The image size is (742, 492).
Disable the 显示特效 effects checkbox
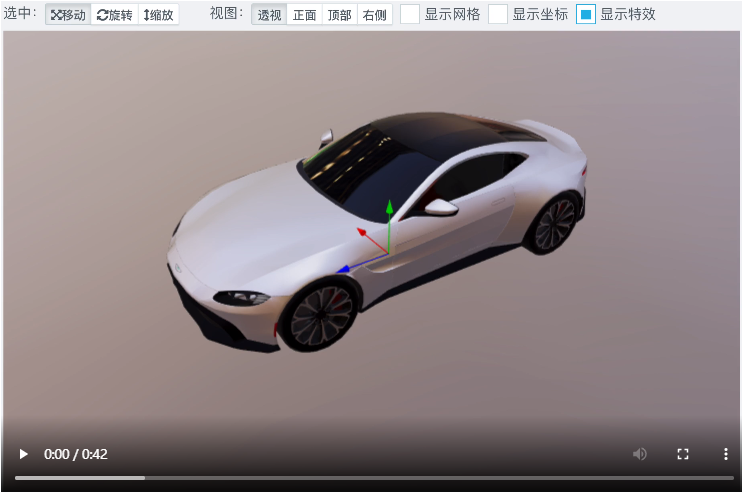click(x=586, y=14)
